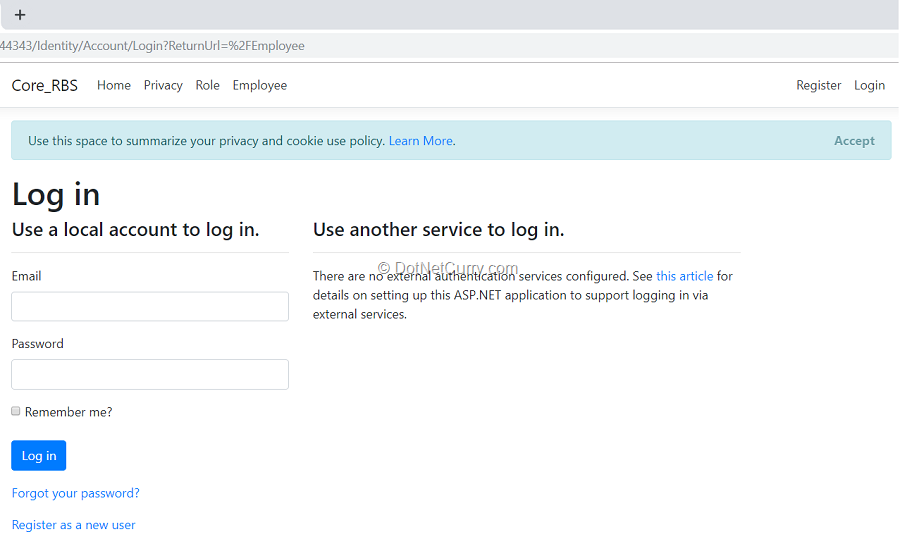Click the browser address bar URL
This screenshot has width=900, height=539.
(x=152, y=46)
